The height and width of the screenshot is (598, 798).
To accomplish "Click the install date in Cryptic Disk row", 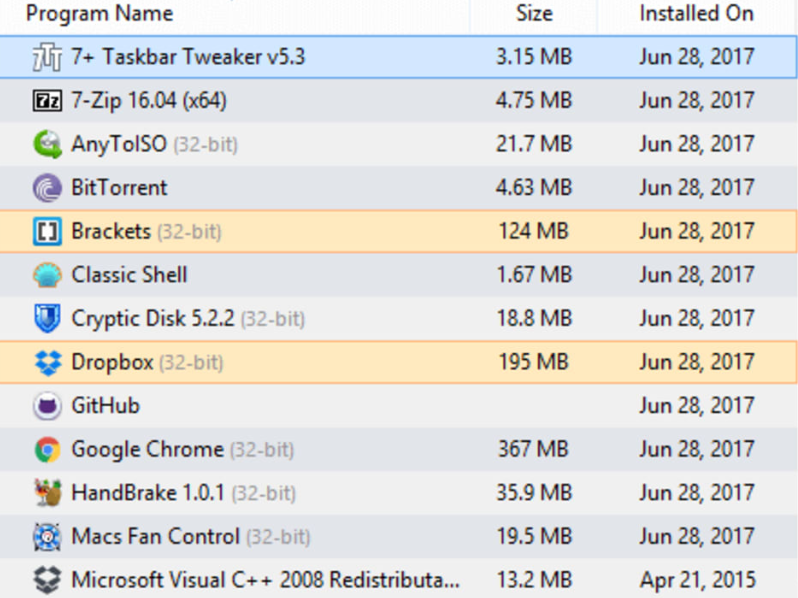I will pyautogui.click(x=696, y=319).
